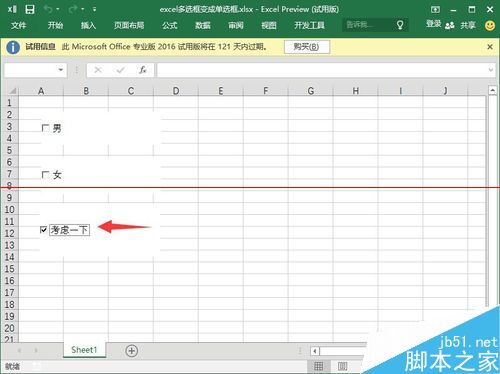Click the blue info icon
500x374 pixels.
tap(13, 47)
